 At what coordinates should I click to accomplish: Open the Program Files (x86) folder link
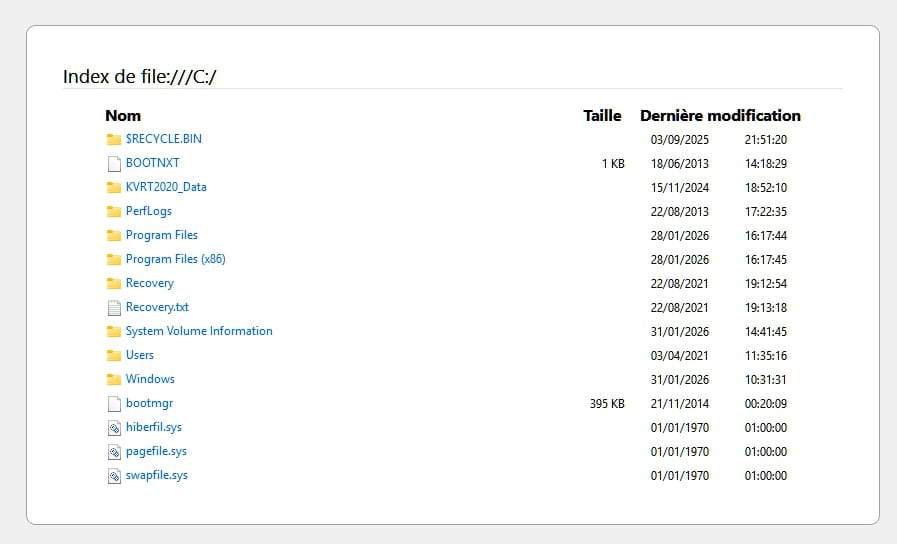click(175, 259)
